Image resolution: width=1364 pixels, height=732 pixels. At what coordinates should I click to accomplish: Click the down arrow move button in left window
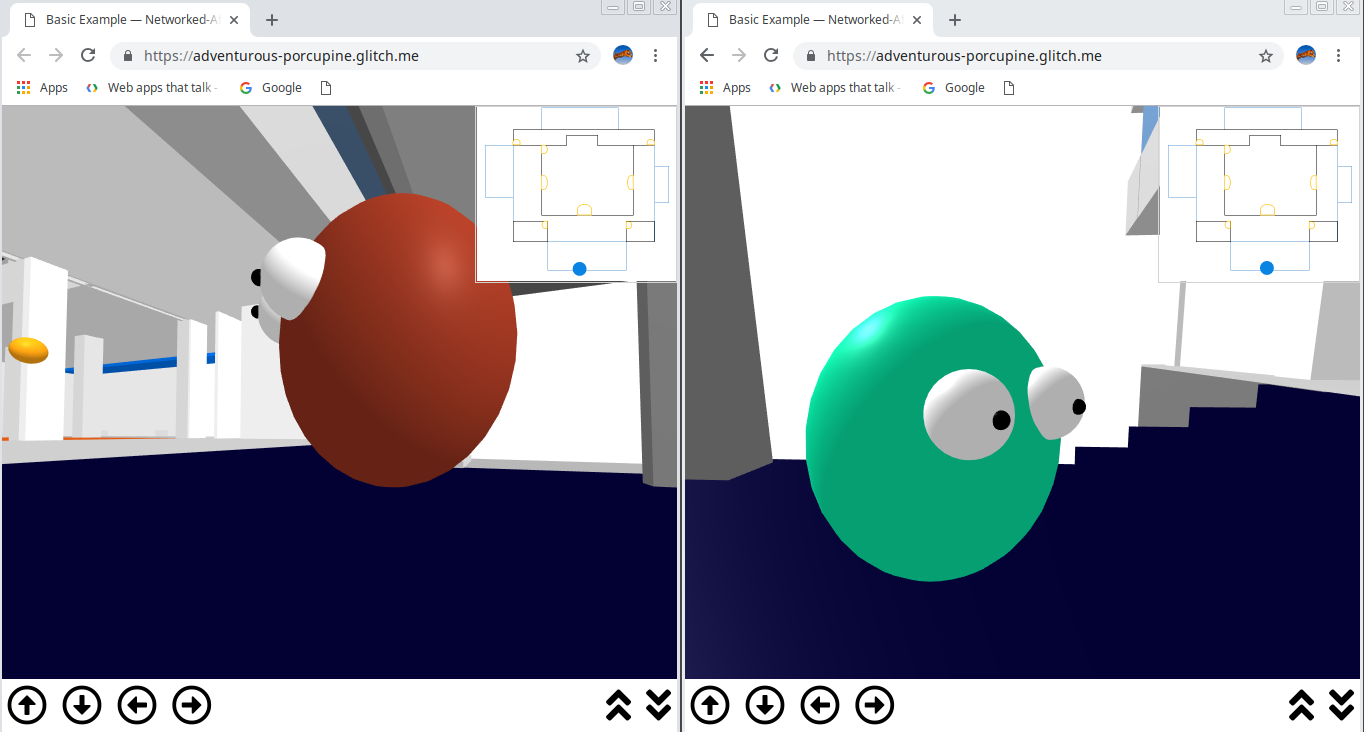[82, 706]
